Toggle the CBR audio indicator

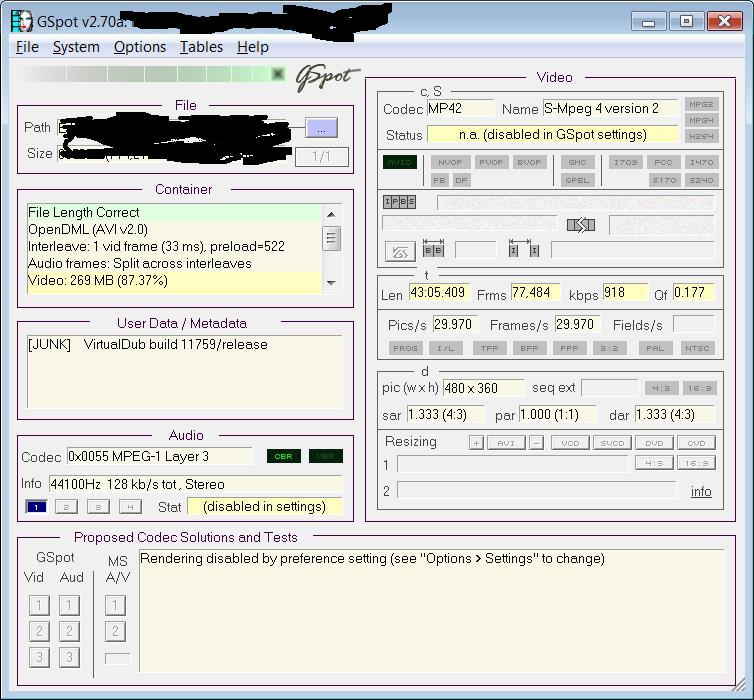coord(284,456)
